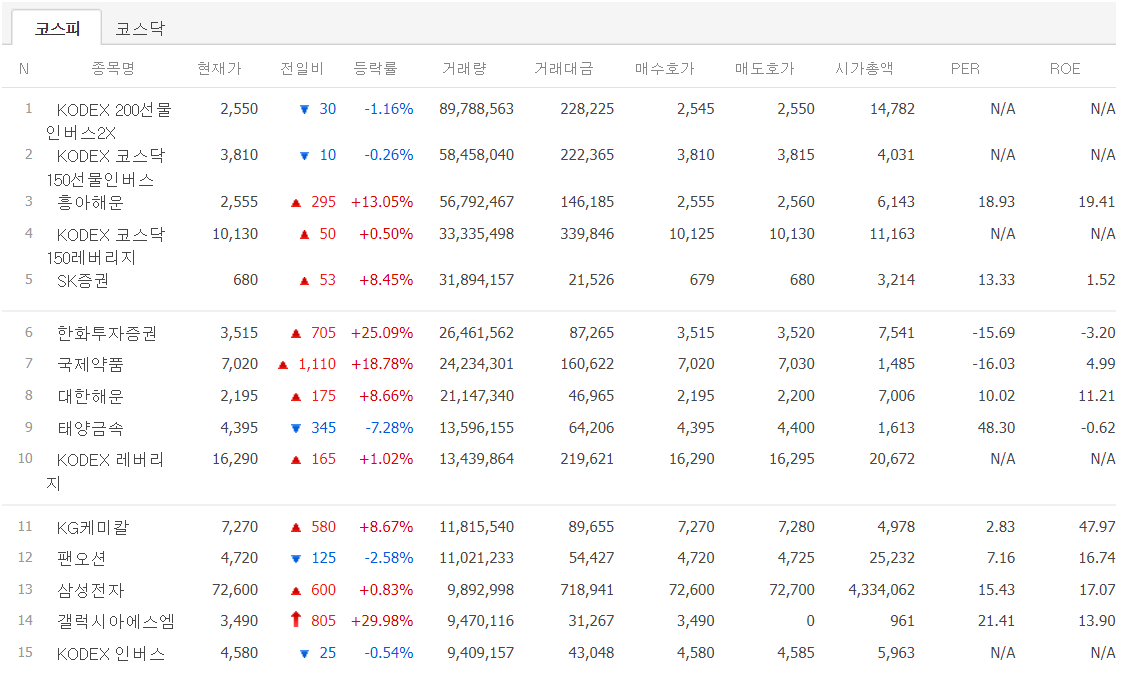Select current price 72,600 for 삼성전자
The image size is (1128, 681).
235,590
